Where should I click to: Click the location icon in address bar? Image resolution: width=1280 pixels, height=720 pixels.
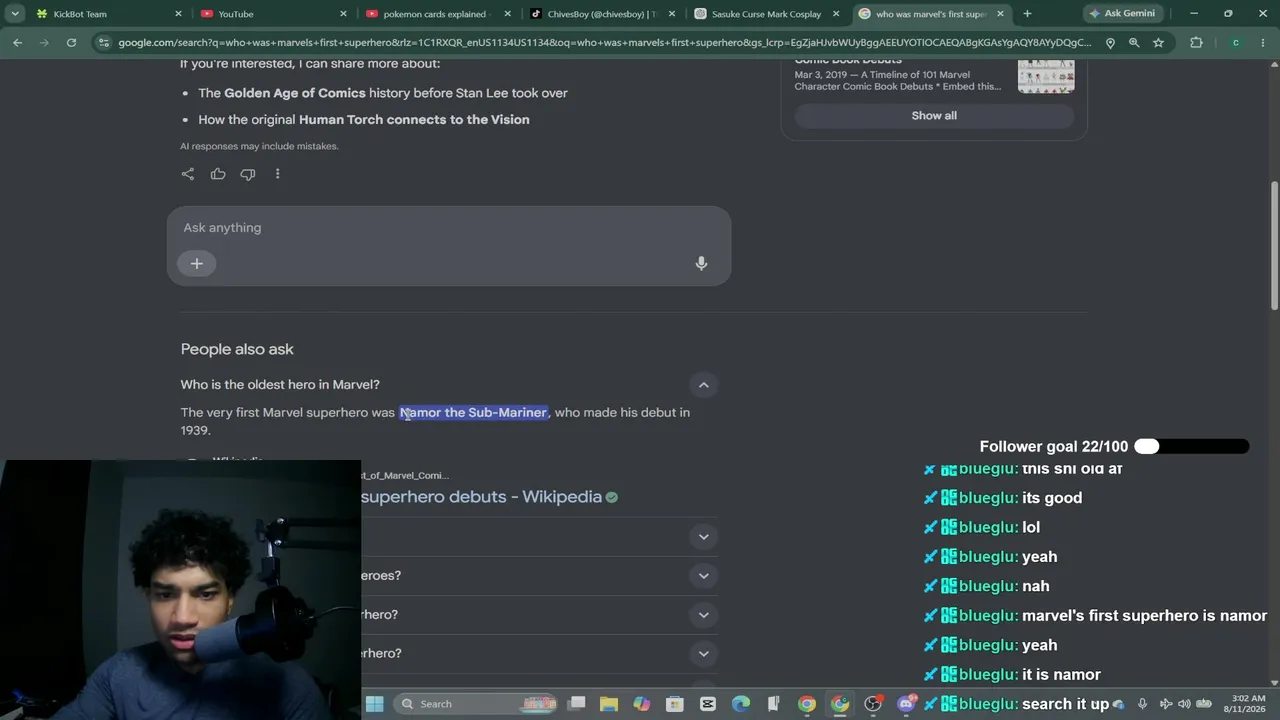[x=1110, y=43]
